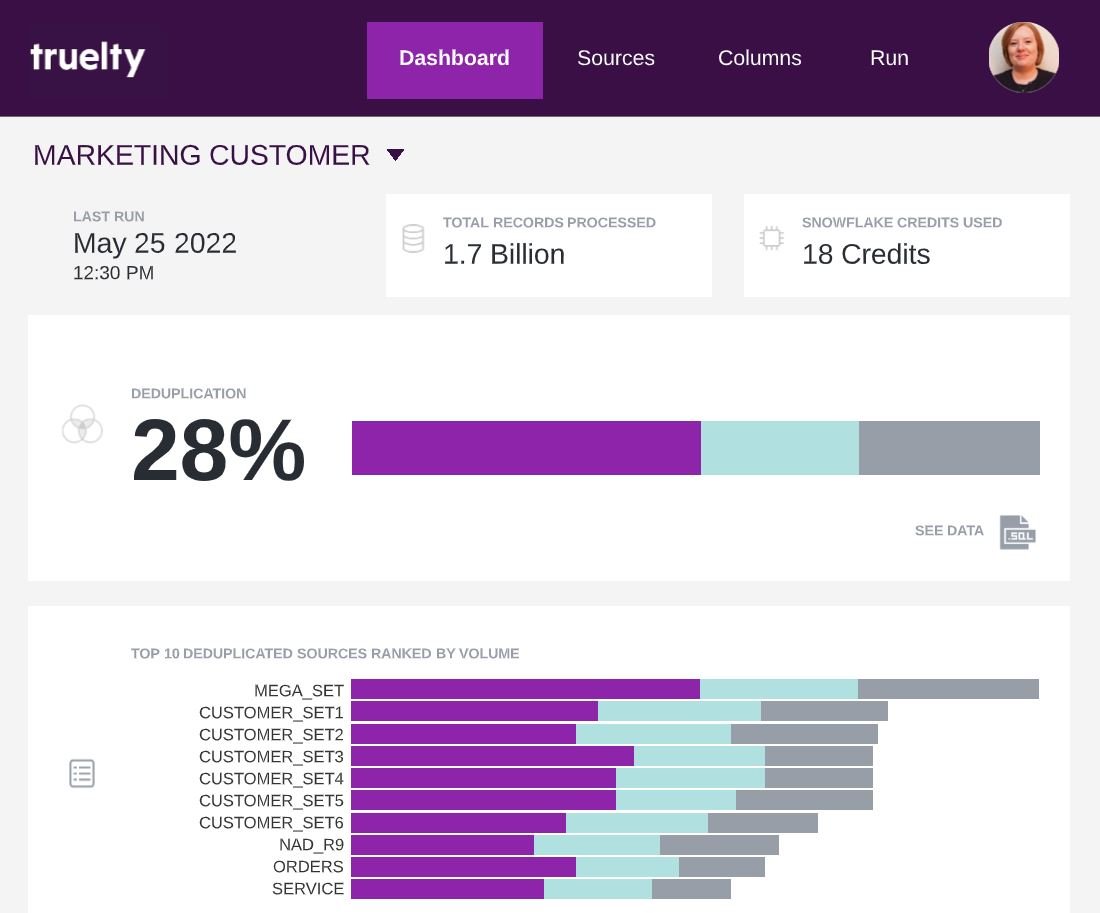1100x913 pixels.
Task: Open the Run menu item
Action: pyautogui.click(x=888, y=58)
